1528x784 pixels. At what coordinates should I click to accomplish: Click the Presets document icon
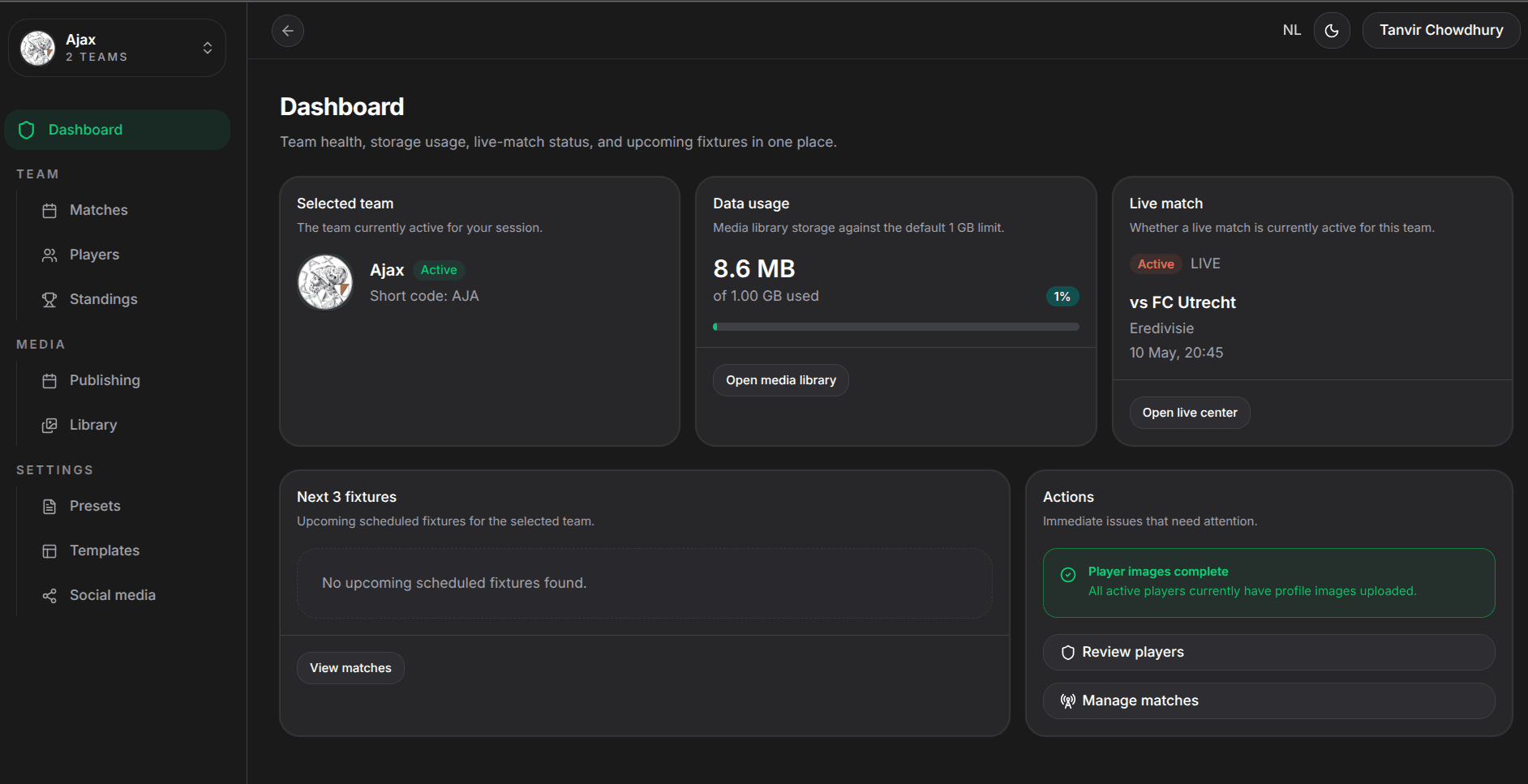[49, 506]
